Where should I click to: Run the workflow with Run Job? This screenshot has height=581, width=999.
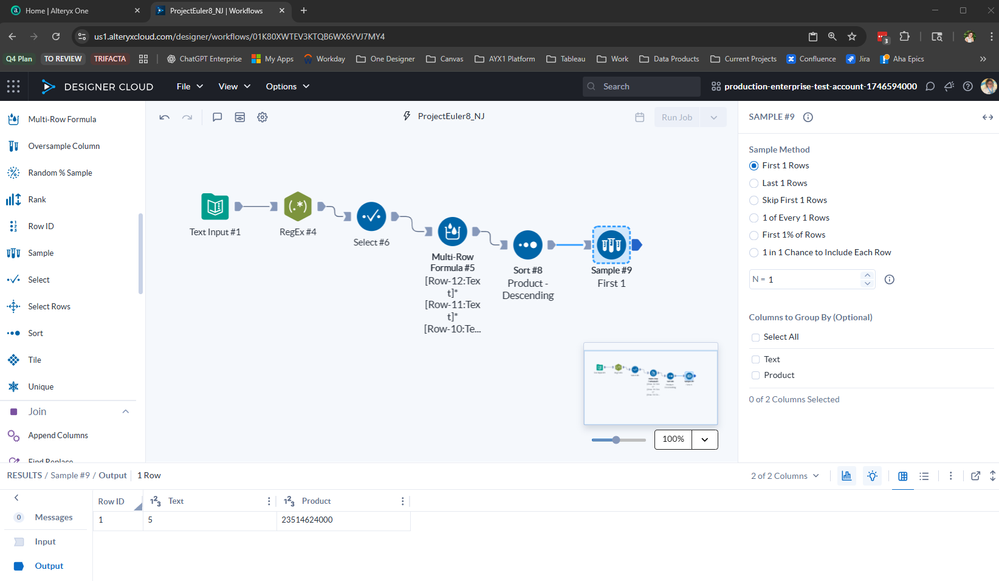point(677,117)
